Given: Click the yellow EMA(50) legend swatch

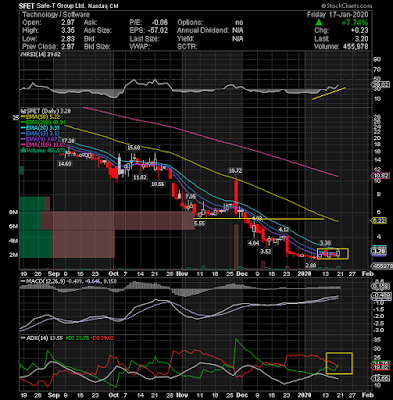Looking at the screenshot, I should click(23, 117).
